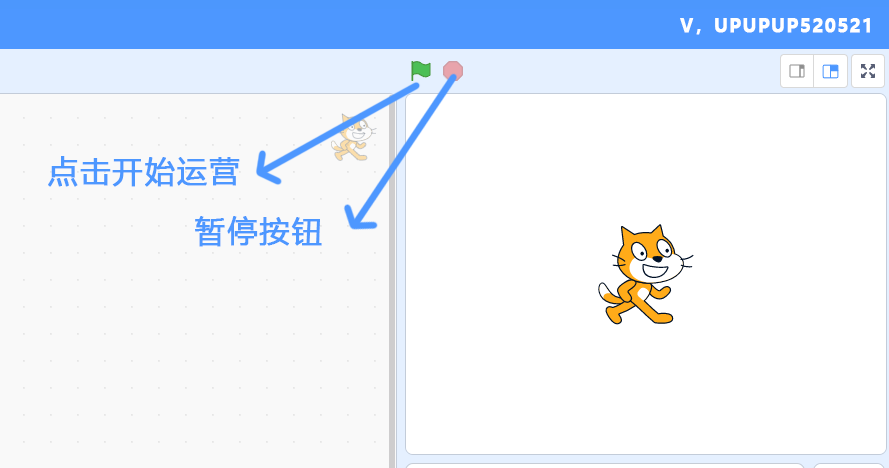Switch to the small stage layout
889x468 pixels.
(797, 71)
